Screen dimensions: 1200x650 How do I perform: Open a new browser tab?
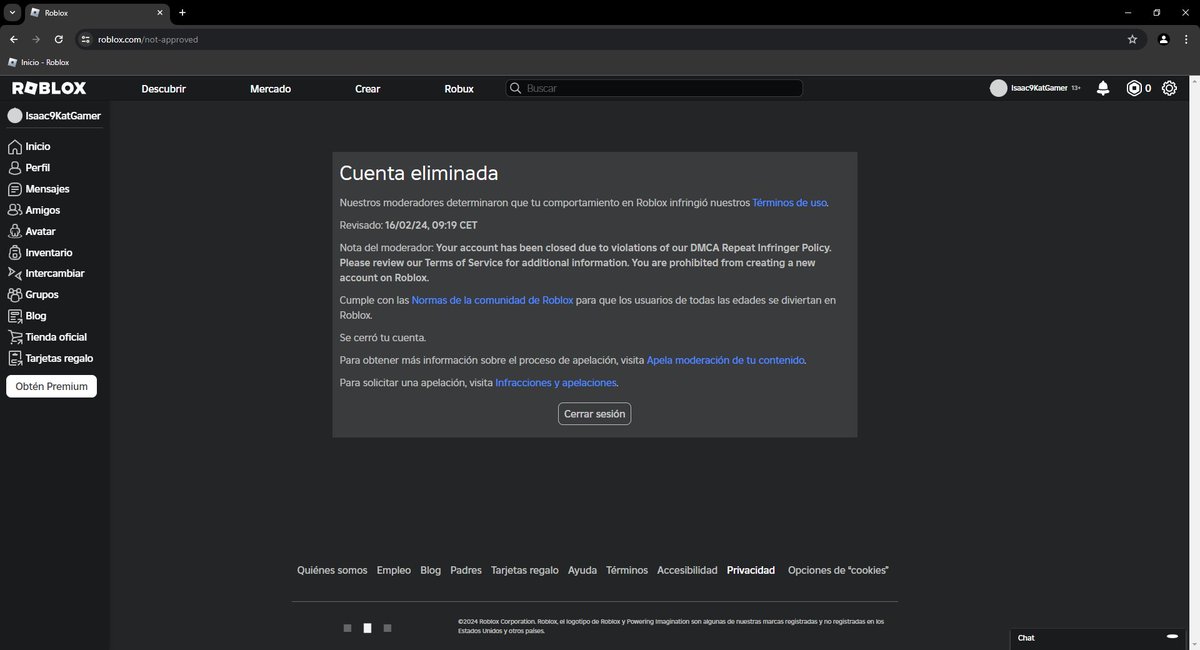pos(182,12)
